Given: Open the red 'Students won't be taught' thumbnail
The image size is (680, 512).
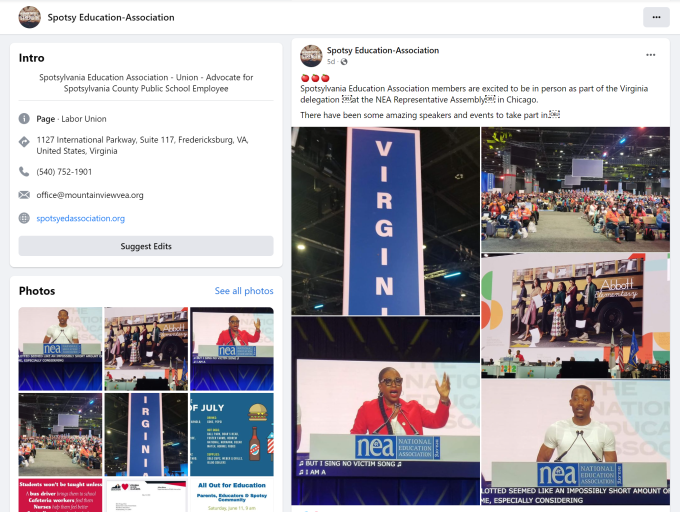Looking at the screenshot, I should click(60, 495).
